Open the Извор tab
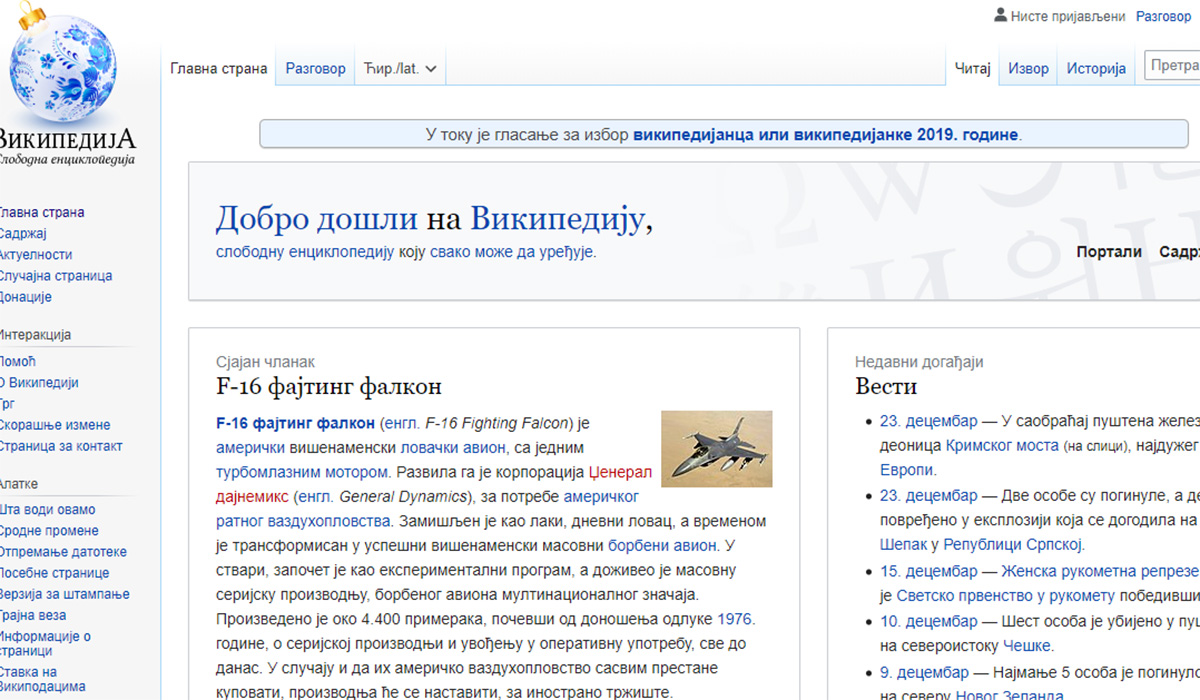This screenshot has width=1200, height=700. click(1028, 69)
